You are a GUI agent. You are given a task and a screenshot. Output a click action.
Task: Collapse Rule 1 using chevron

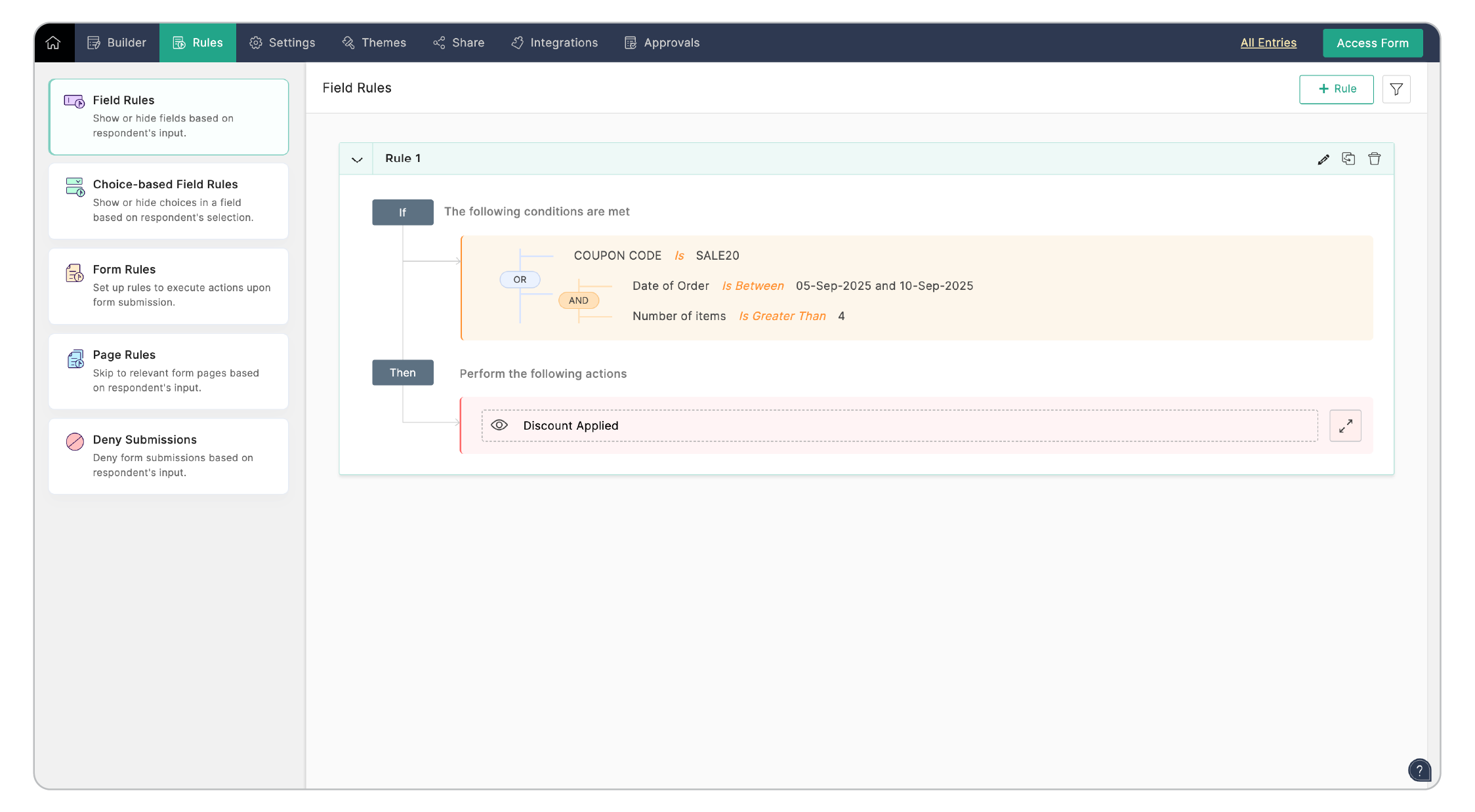click(357, 159)
